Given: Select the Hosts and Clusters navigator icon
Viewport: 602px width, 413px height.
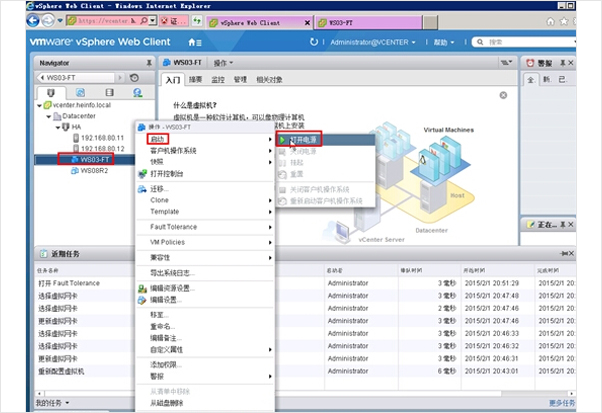Looking at the screenshot, I should 51,93.
